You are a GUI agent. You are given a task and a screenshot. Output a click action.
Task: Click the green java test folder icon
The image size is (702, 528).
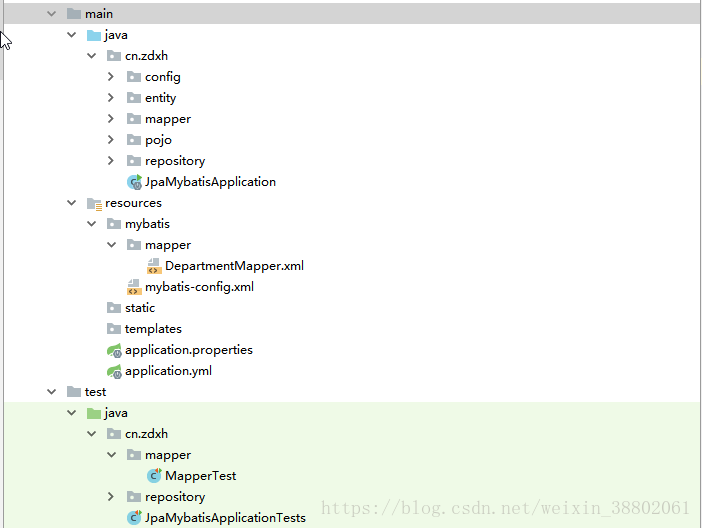click(x=94, y=413)
